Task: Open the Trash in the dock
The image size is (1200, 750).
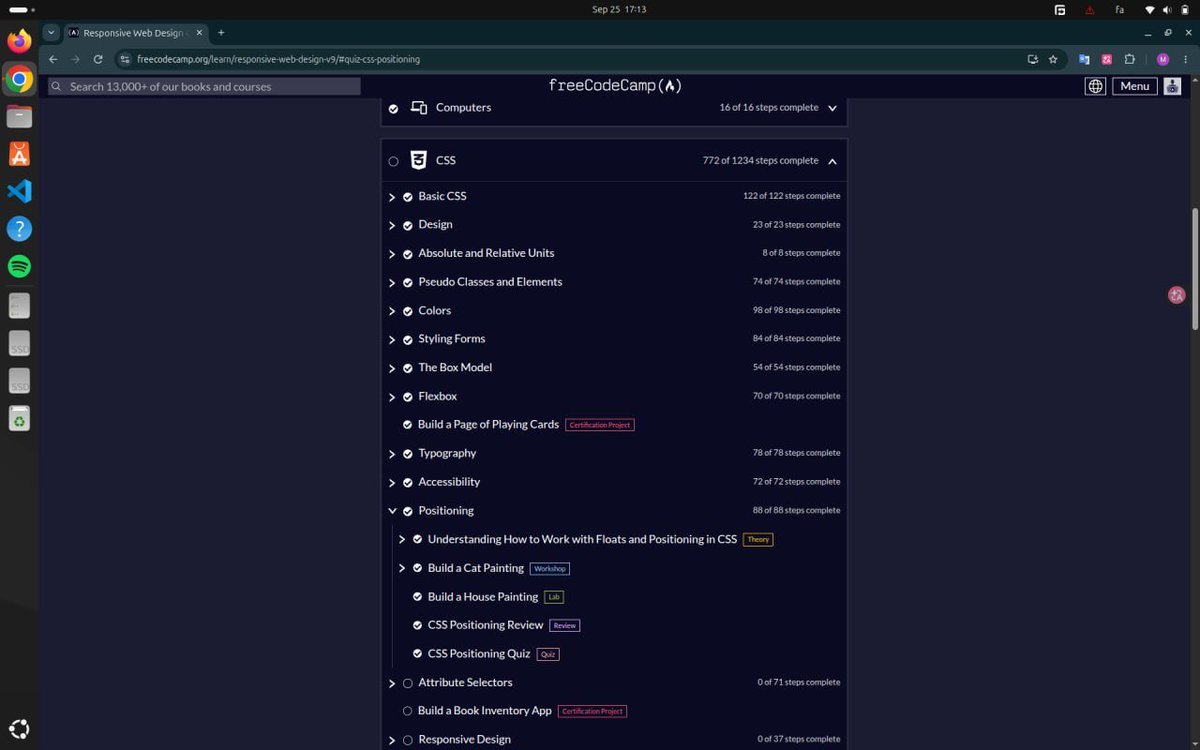Action: (19, 418)
